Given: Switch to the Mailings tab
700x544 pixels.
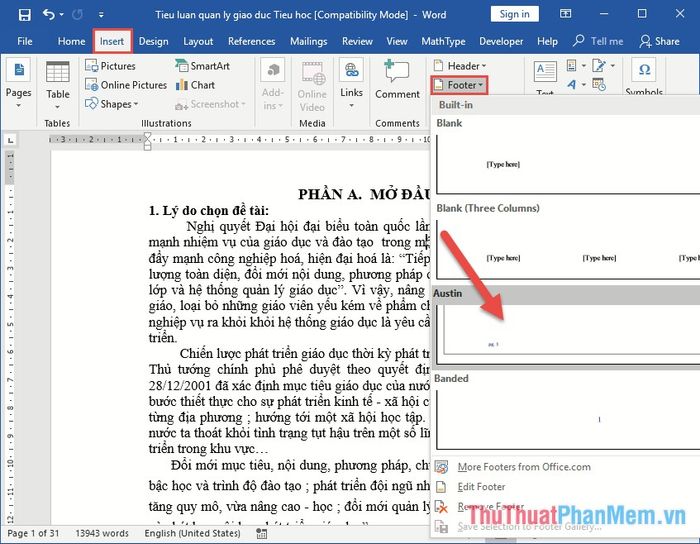Looking at the screenshot, I should click(308, 42).
